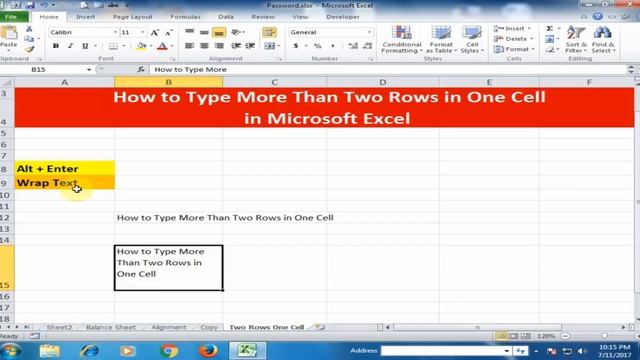The width and height of the screenshot is (640, 360).
Task: Open the File tab
Action: coord(14,17)
